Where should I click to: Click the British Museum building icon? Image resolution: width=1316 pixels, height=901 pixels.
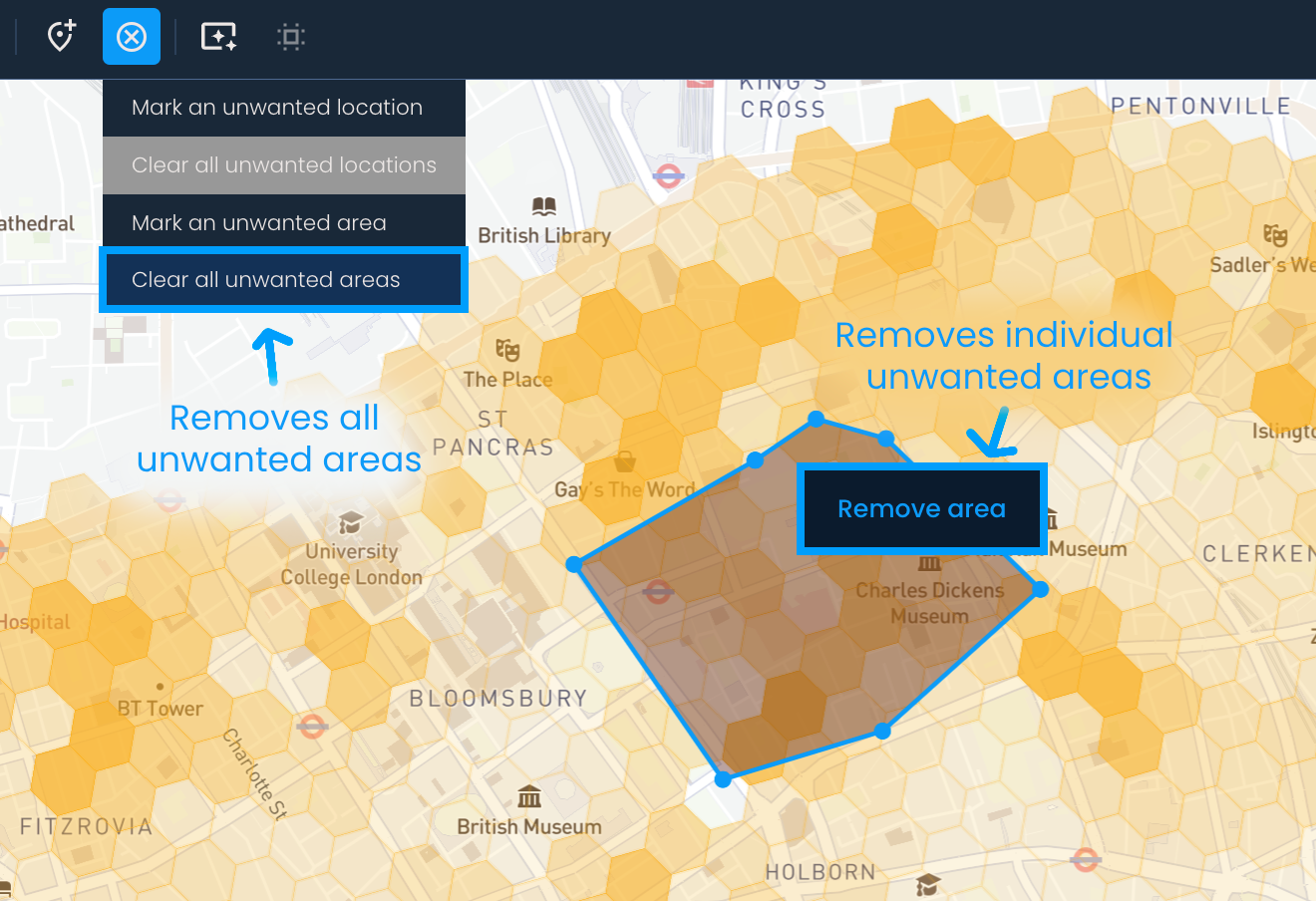pos(529,796)
